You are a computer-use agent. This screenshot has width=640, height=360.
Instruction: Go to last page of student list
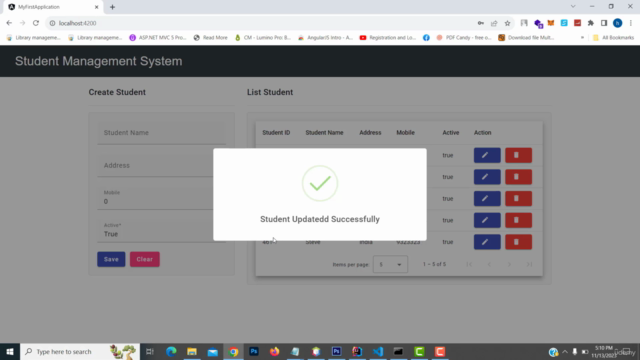click(529, 264)
